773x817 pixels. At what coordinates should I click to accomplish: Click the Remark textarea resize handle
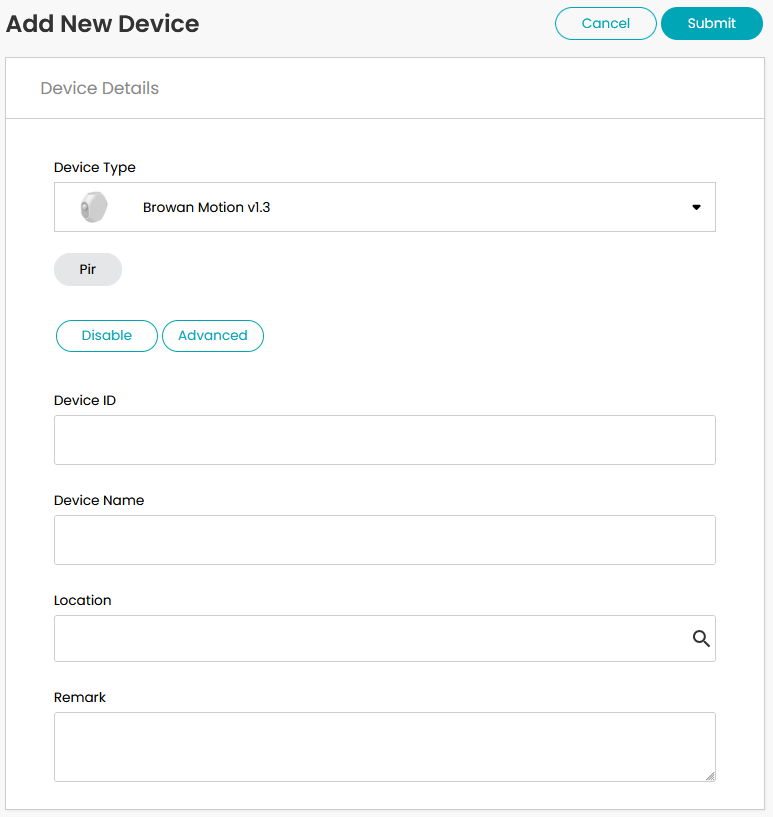point(710,776)
